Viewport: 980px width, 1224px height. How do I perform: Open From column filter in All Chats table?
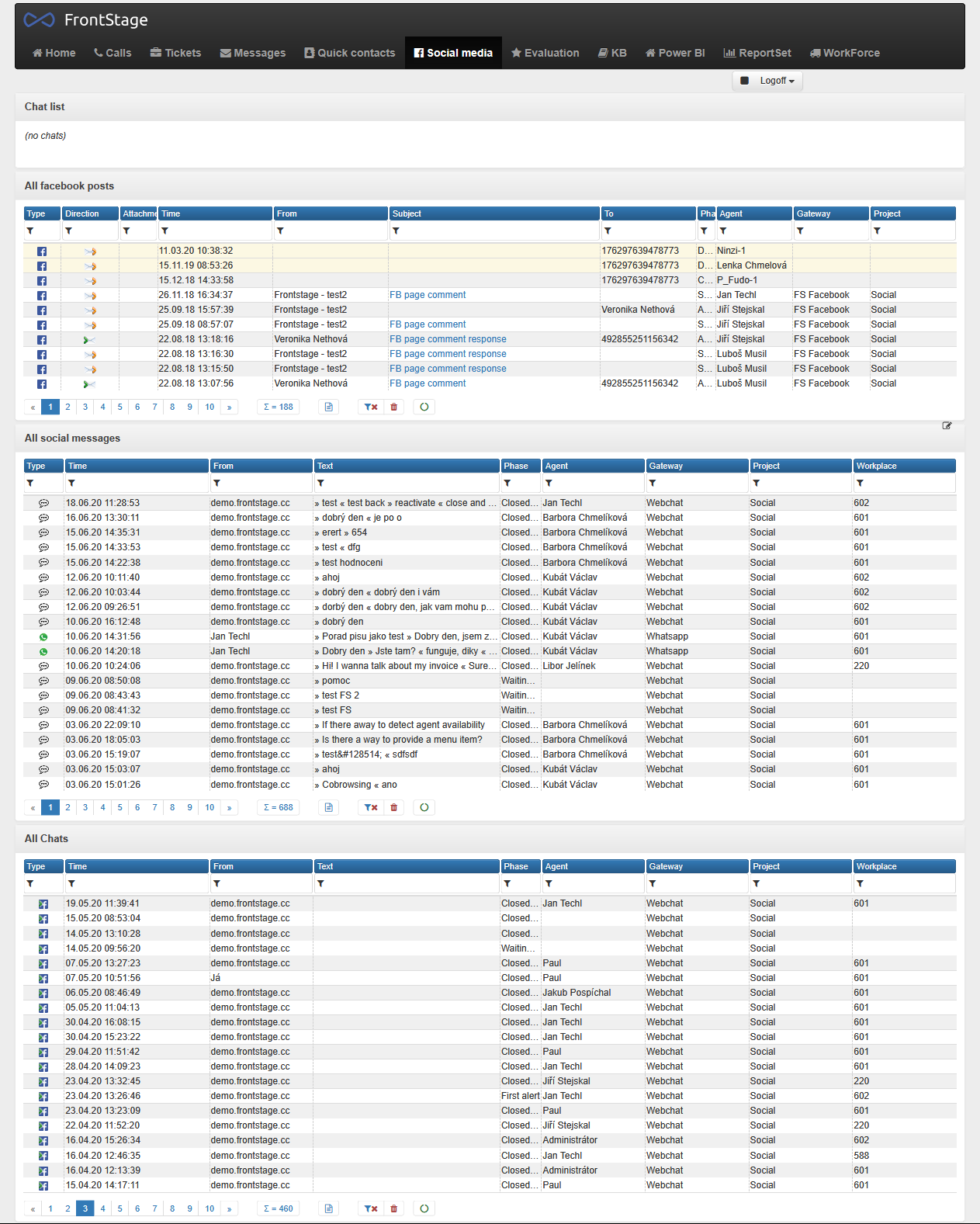pos(216,883)
